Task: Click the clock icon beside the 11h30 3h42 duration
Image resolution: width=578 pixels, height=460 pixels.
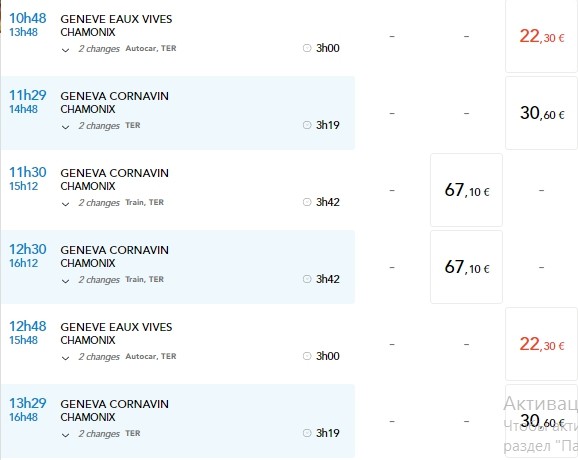Action: click(307, 202)
